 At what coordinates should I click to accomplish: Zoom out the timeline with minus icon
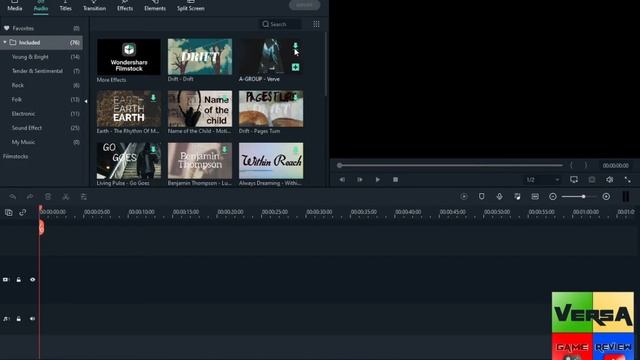point(553,197)
